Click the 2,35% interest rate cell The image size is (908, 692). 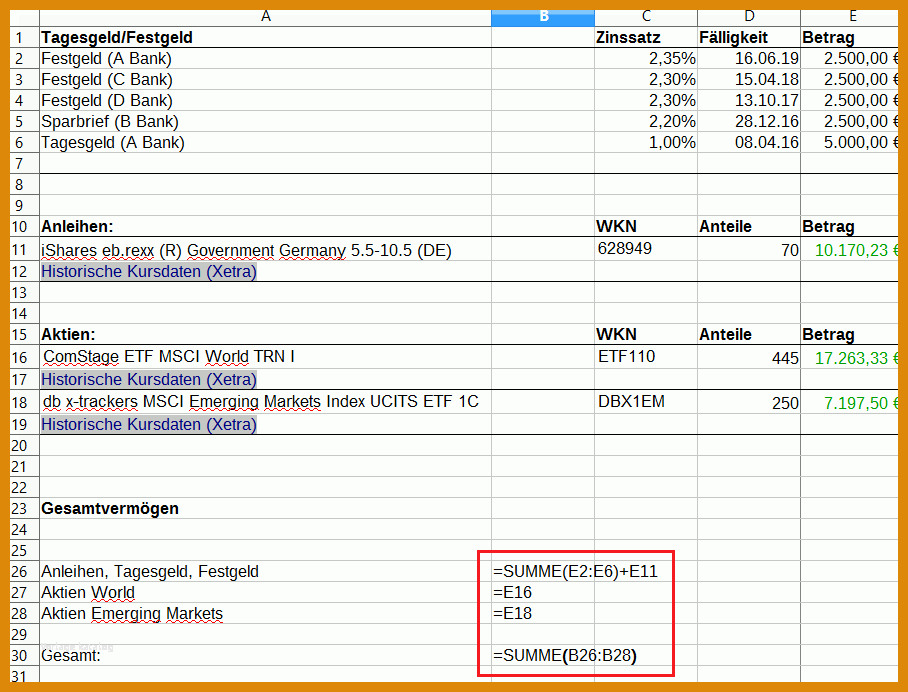(x=646, y=58)
